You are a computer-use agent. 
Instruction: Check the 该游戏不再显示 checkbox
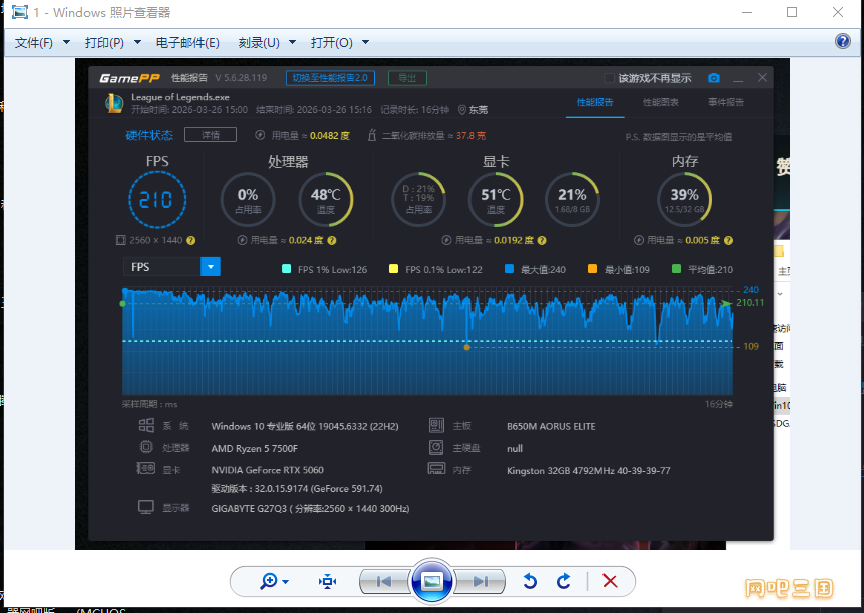610,78
